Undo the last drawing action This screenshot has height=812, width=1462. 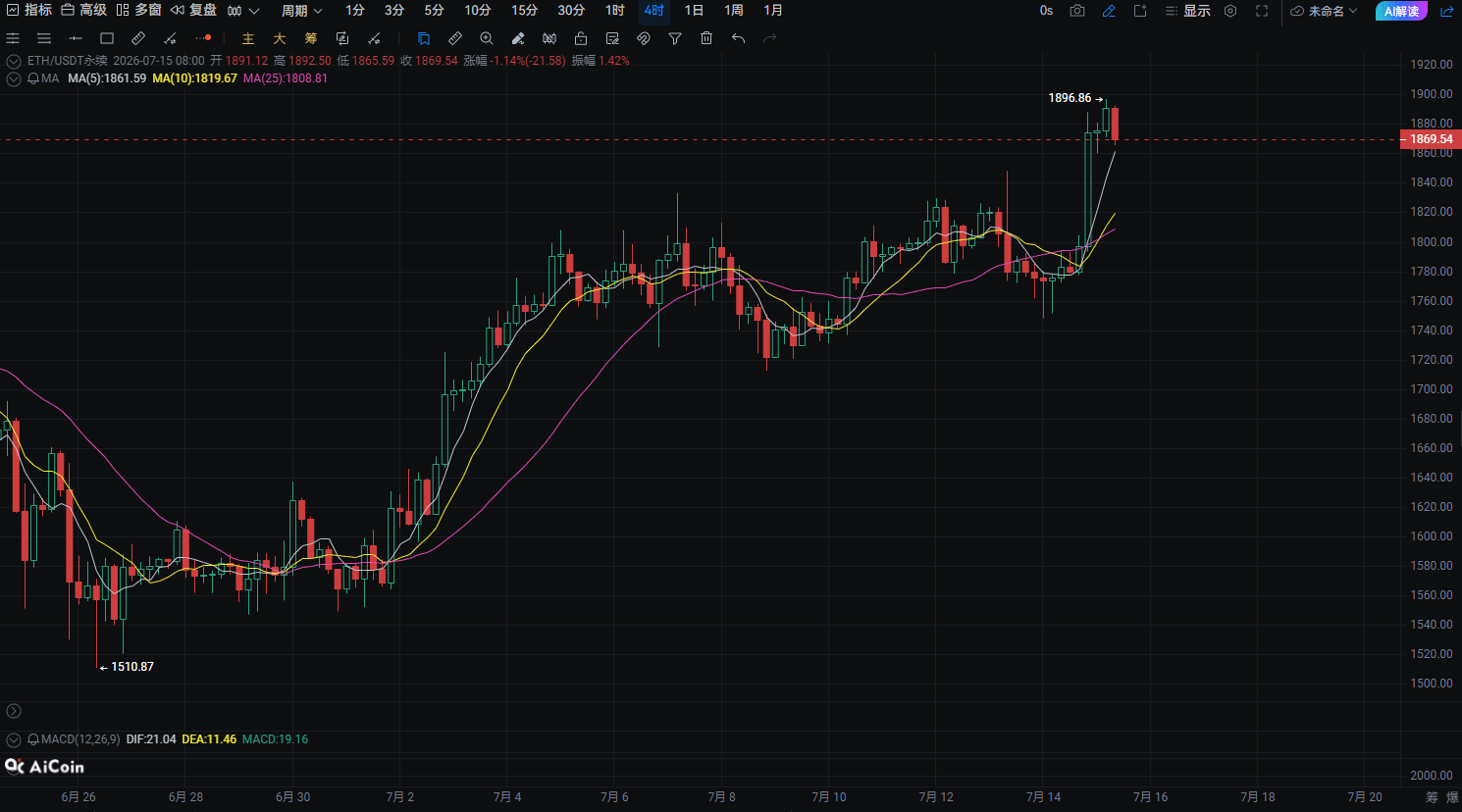click(738, 38)
